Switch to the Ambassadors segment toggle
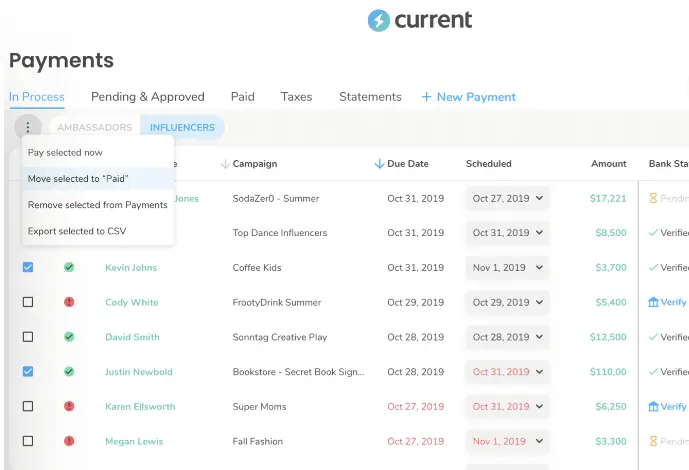 94,127
